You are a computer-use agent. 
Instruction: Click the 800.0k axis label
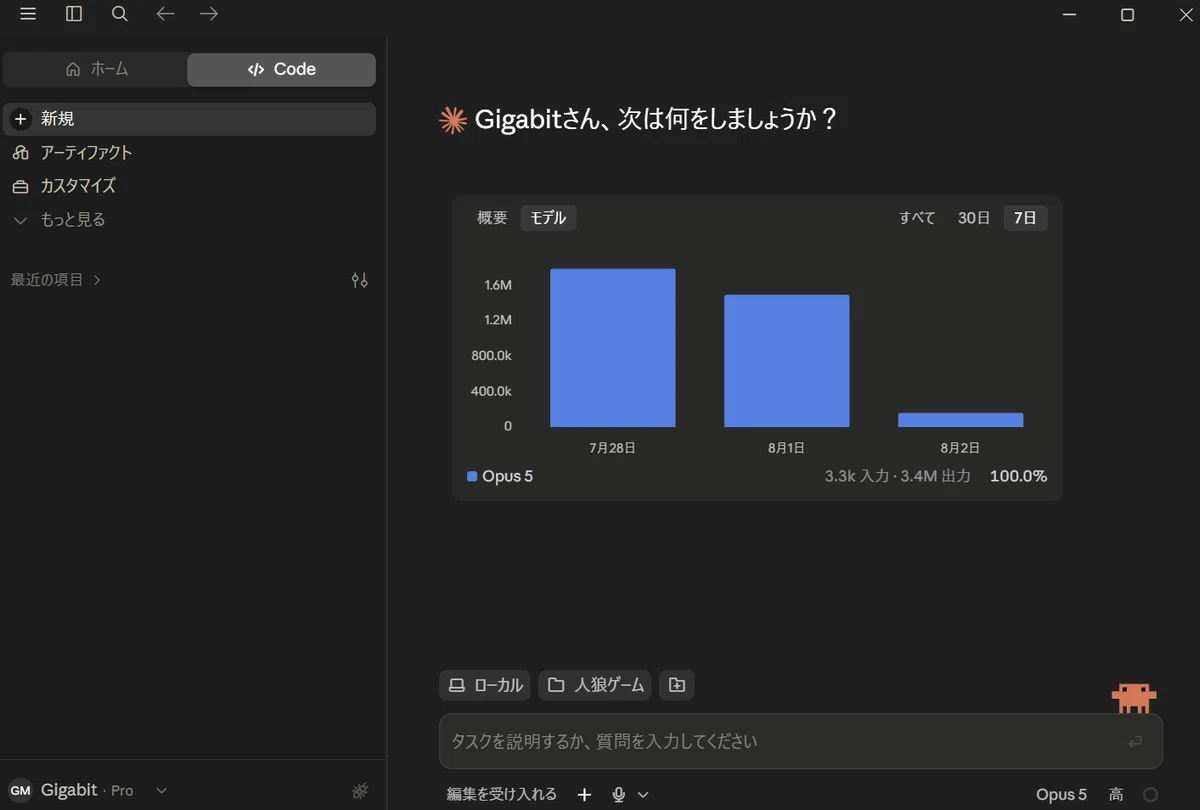coord(492,355)
